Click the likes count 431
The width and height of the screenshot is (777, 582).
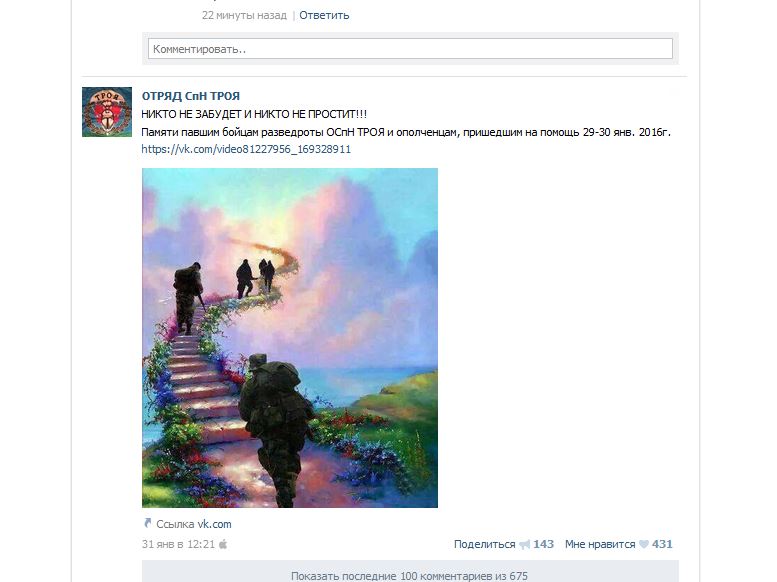tap(662, 544)
